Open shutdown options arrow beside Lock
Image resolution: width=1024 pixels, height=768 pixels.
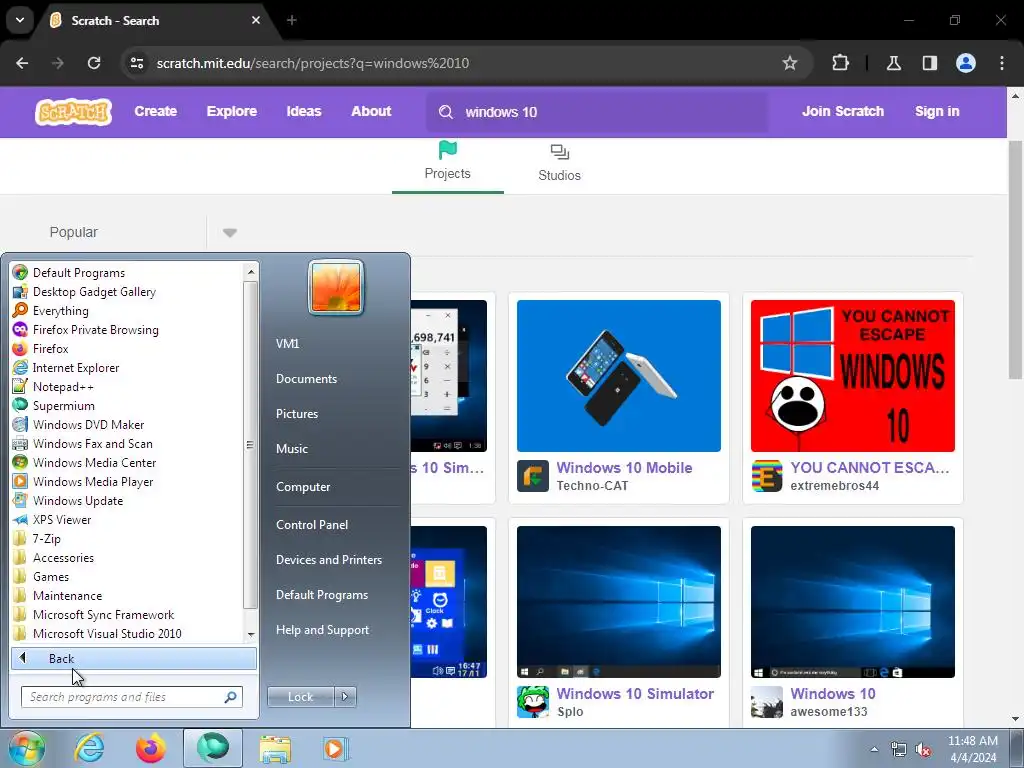coord(345,697)
